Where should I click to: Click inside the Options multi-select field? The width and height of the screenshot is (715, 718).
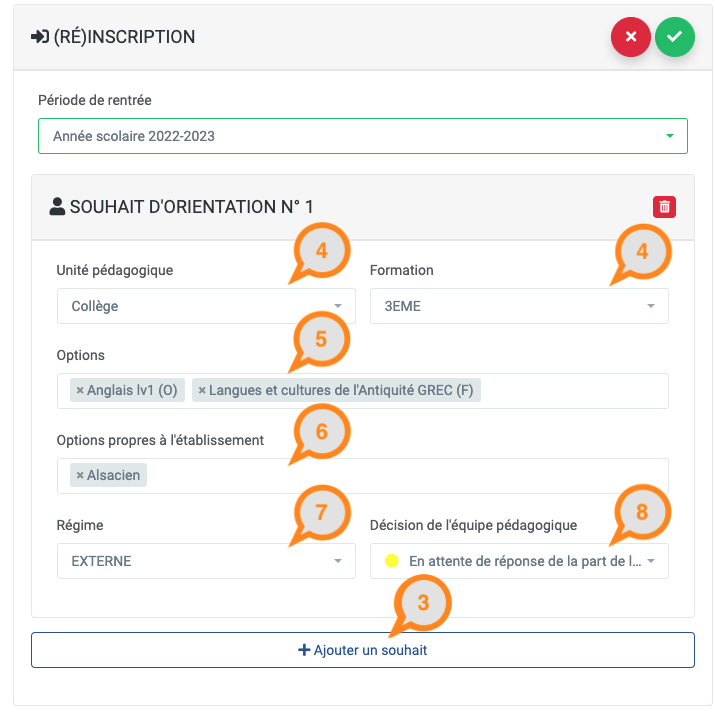point(573,391)
